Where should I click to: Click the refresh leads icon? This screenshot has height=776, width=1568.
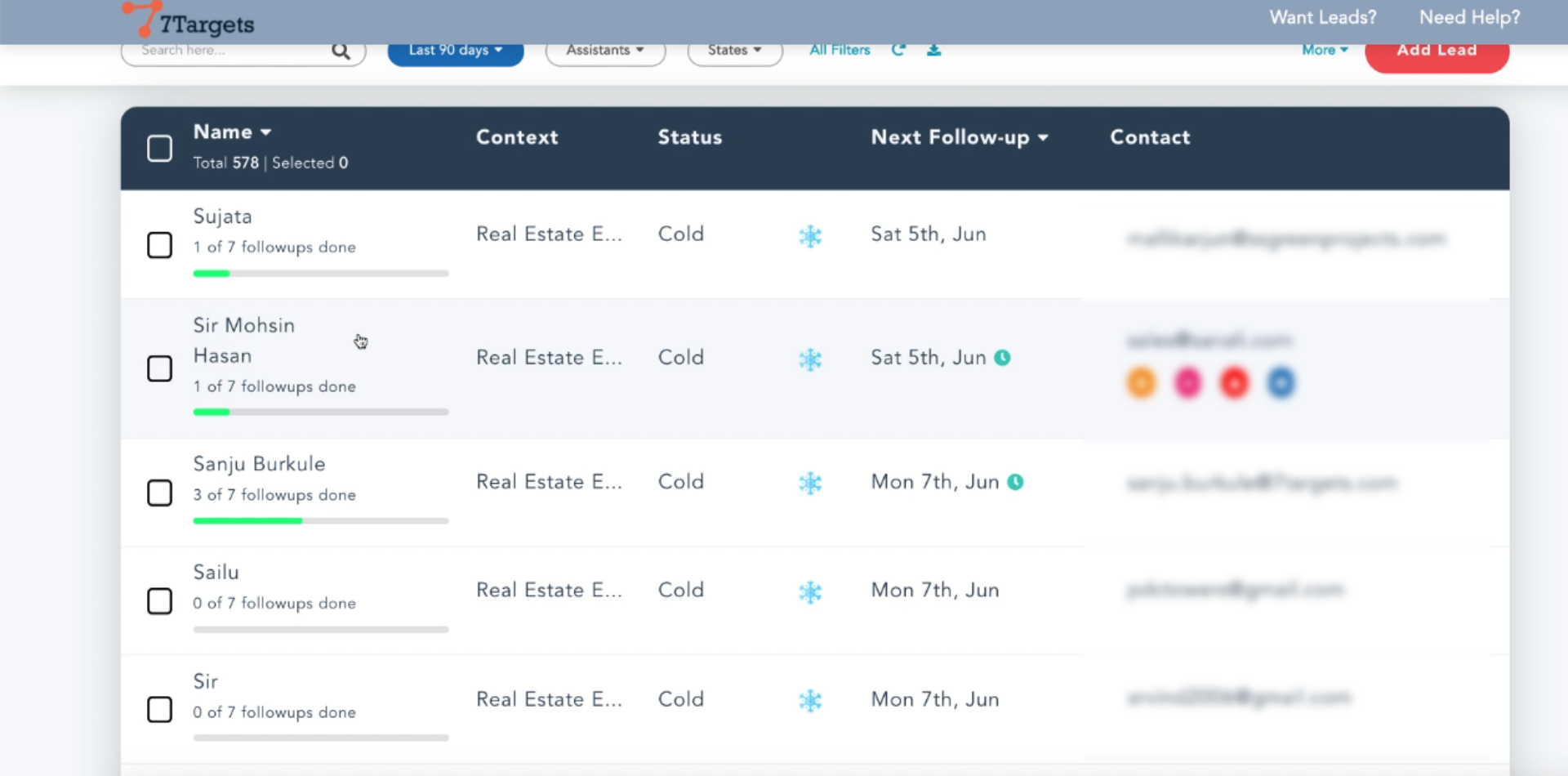click(898, 50)
